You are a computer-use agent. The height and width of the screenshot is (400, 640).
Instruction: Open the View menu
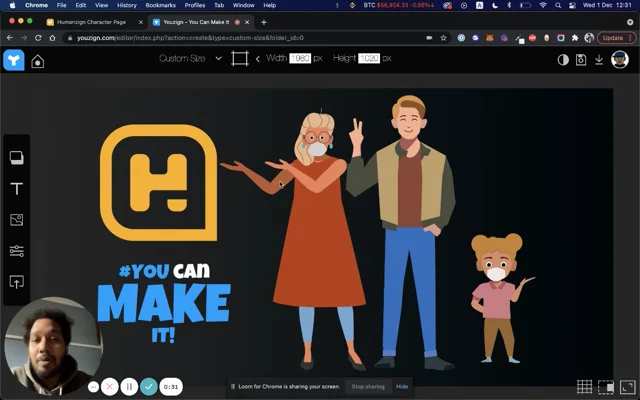click(x=101, y=5)
